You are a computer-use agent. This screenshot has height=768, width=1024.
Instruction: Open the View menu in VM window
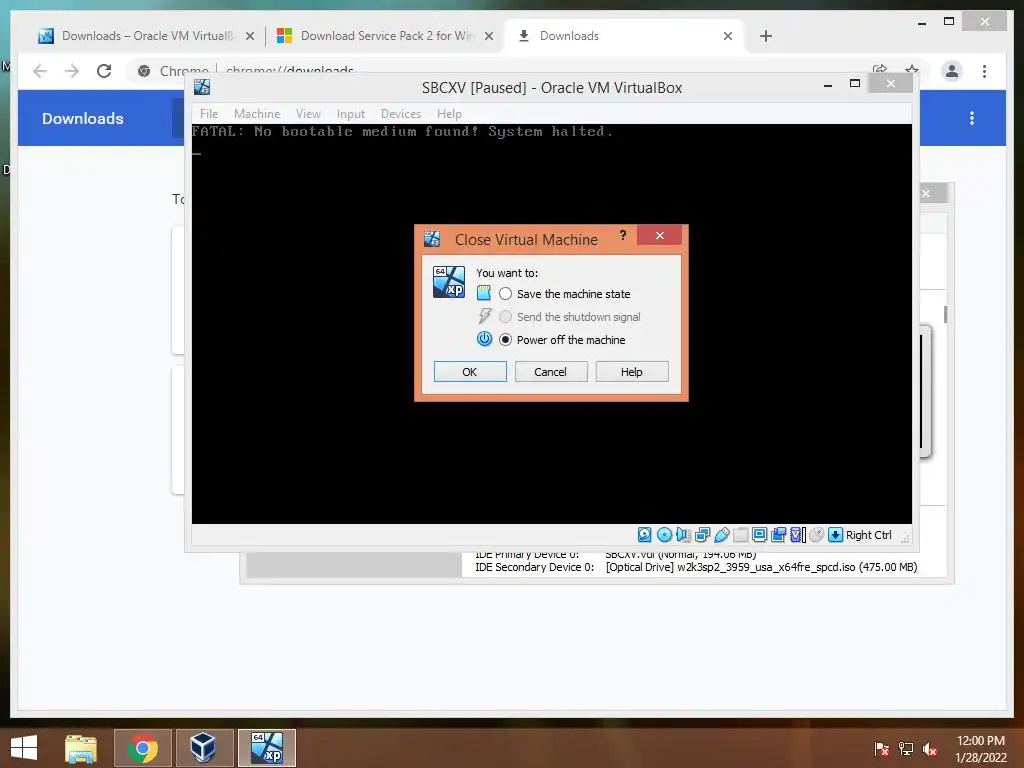[308, 114]
